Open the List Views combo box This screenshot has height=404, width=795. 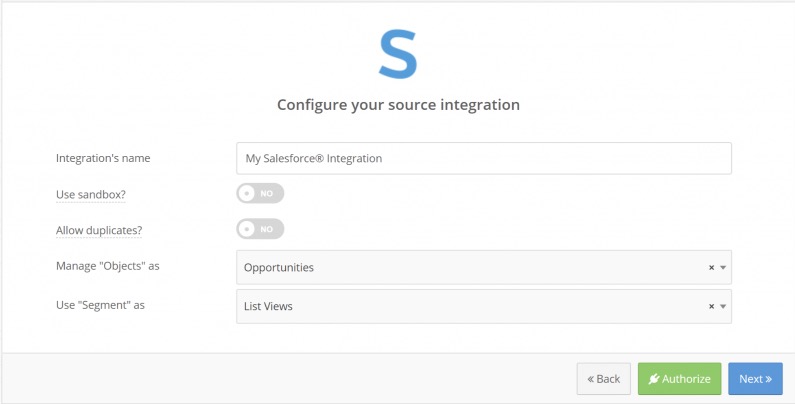point(470,307)
